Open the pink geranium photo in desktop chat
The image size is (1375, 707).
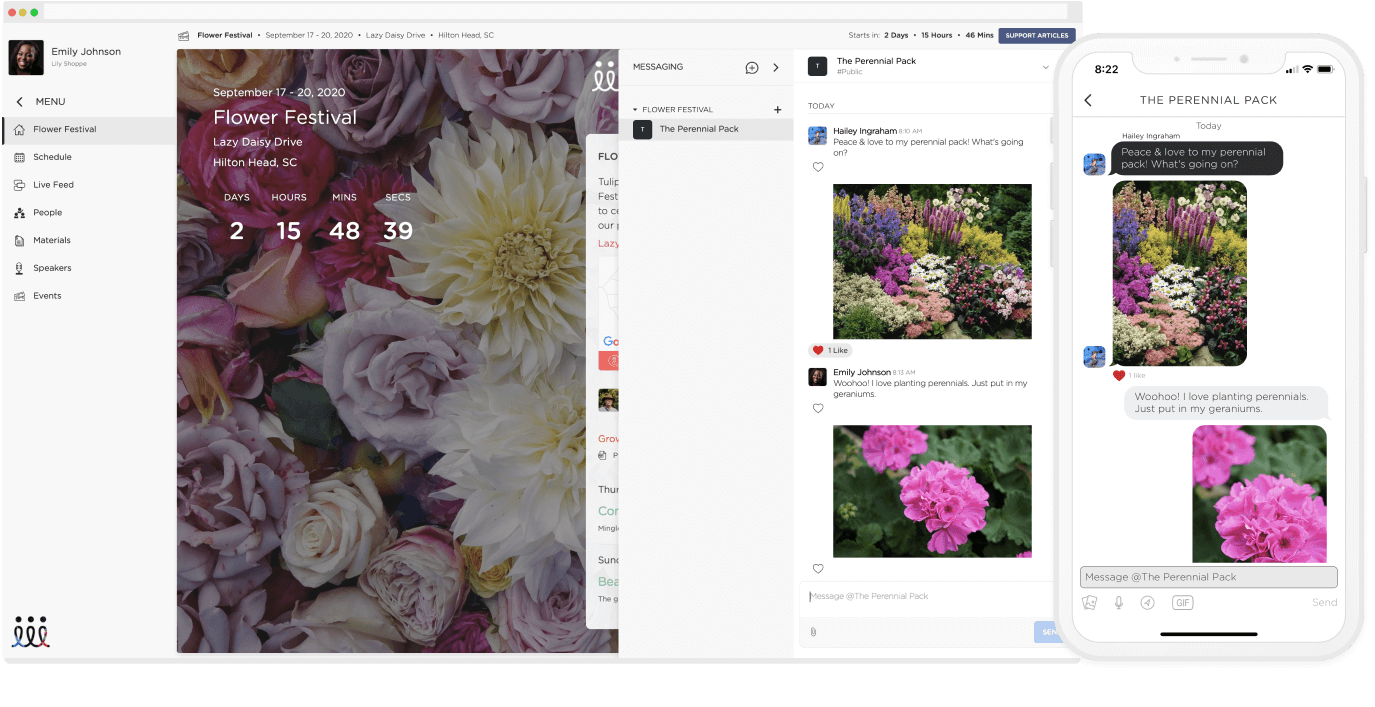[932, 491]
